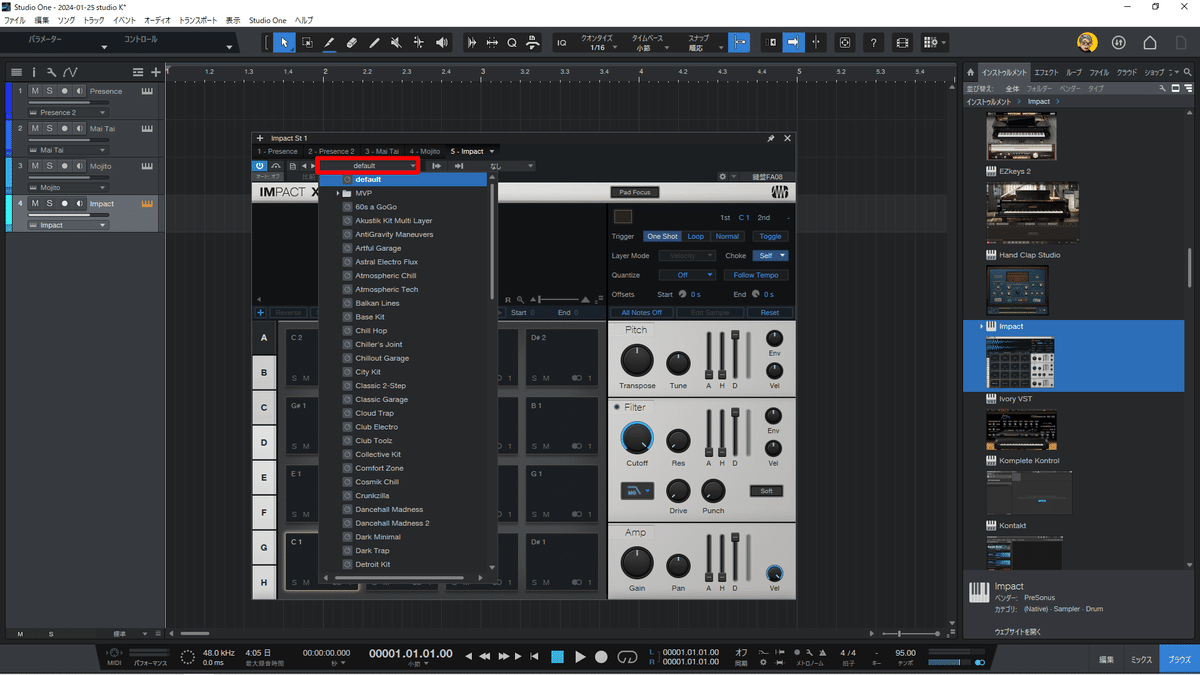Image resolution: width=1200 pixels, height=675 pixels.
Task: Select the Listen speaker tool
Action: [x=442, y=43]
